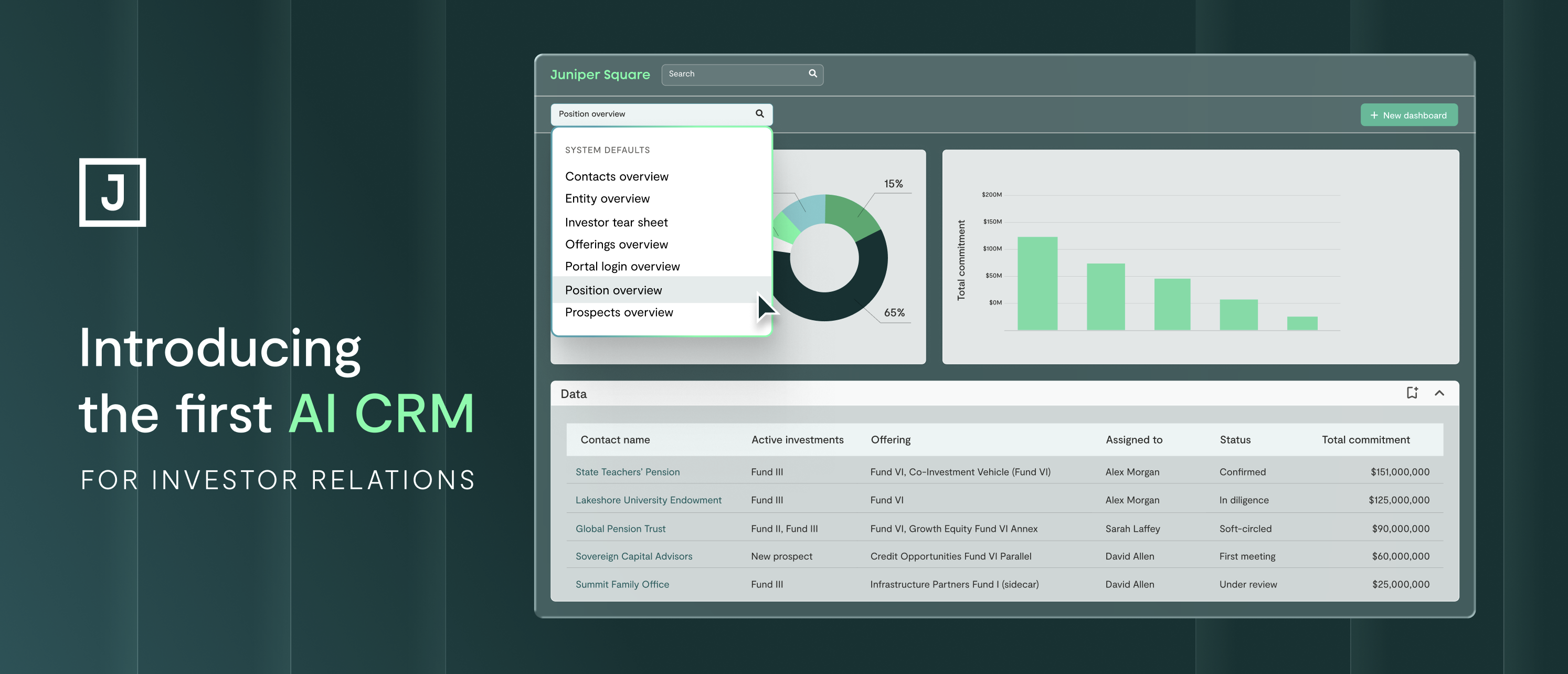Select Contacts overview from the menu

click(x=616, y=176)
